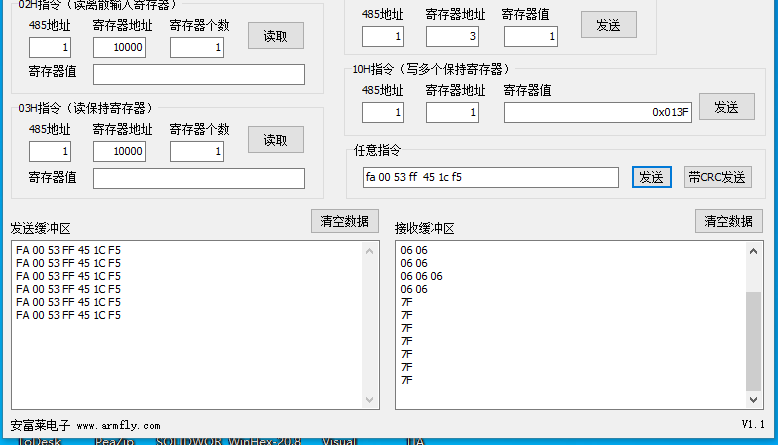
Task: Click send buffer scroll down arrow
Action: (371, 400)
